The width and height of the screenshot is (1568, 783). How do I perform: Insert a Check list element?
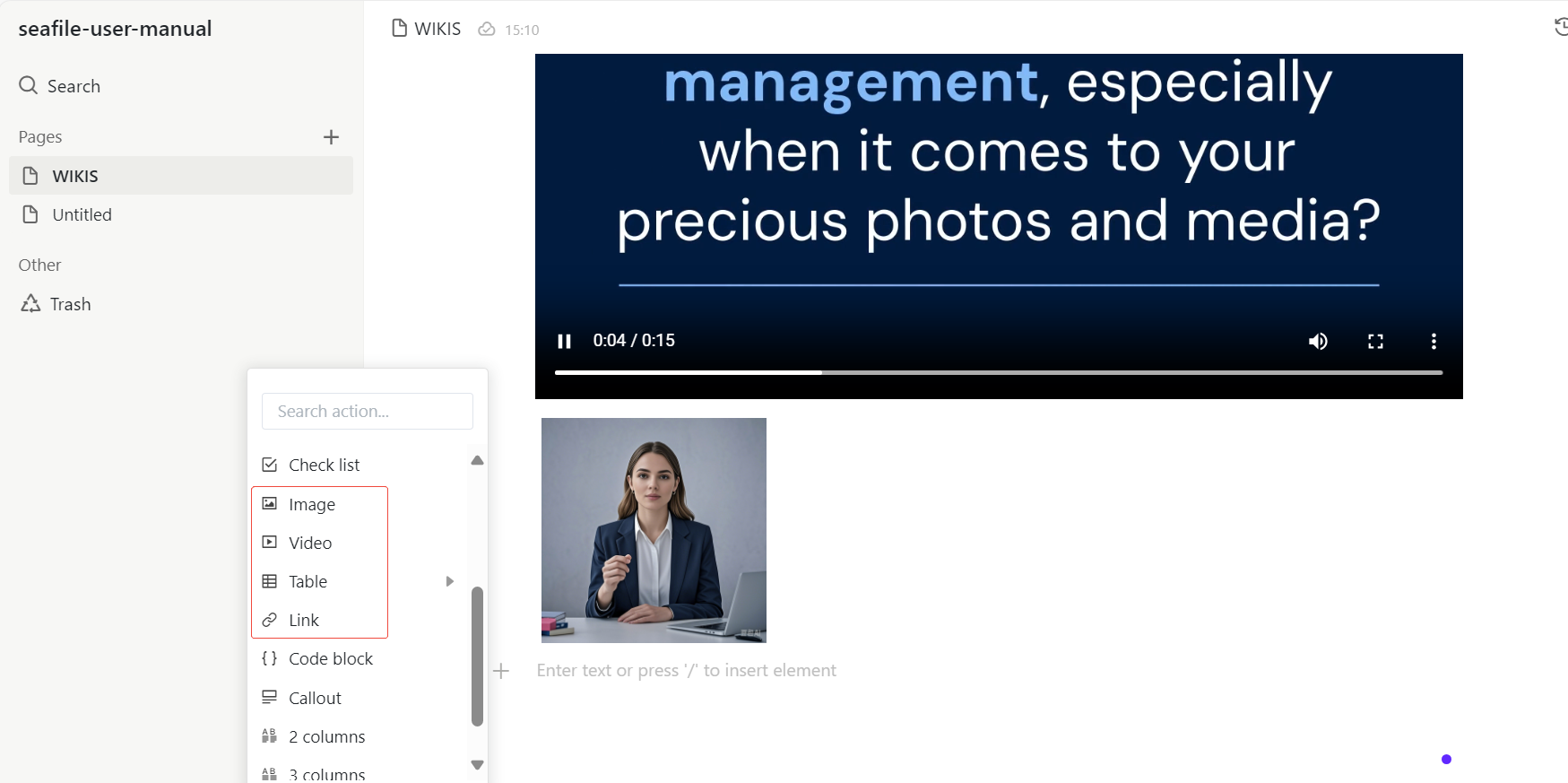pos(324,465)
